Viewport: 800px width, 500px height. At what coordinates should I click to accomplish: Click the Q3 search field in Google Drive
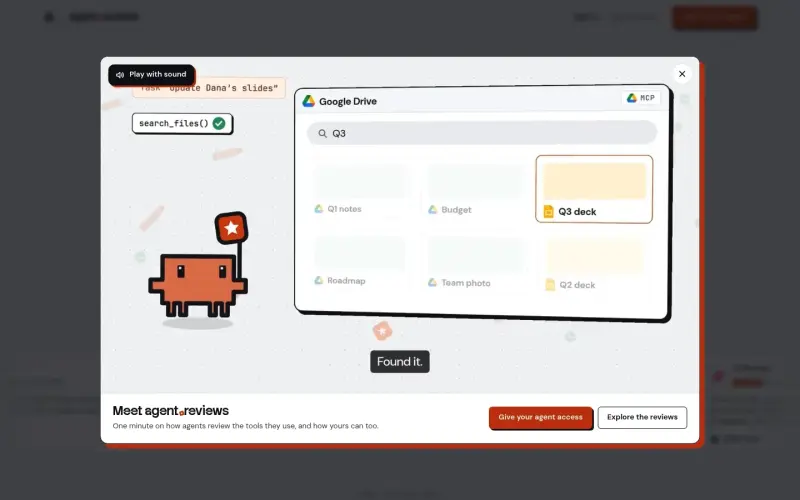(482, 133)
